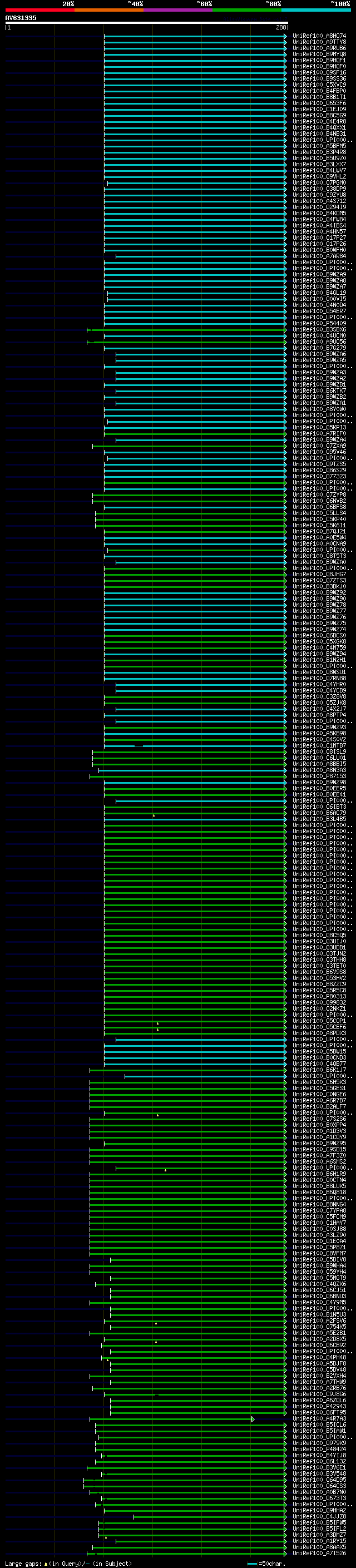Click the purple ~60% identity legend bar

pos(177,10)
